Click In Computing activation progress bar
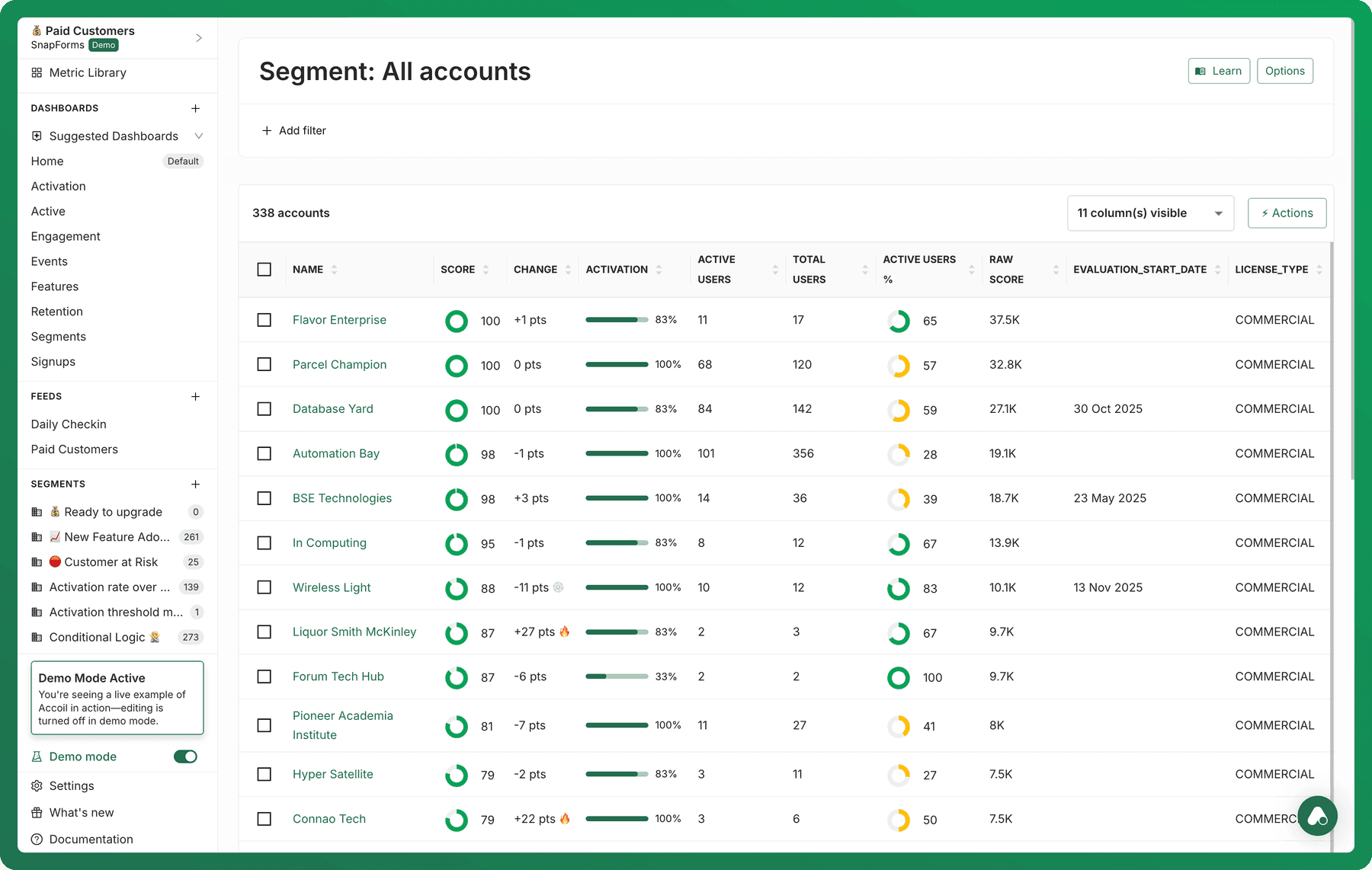The image size is (1372, 870). click(x=617, y=542)
